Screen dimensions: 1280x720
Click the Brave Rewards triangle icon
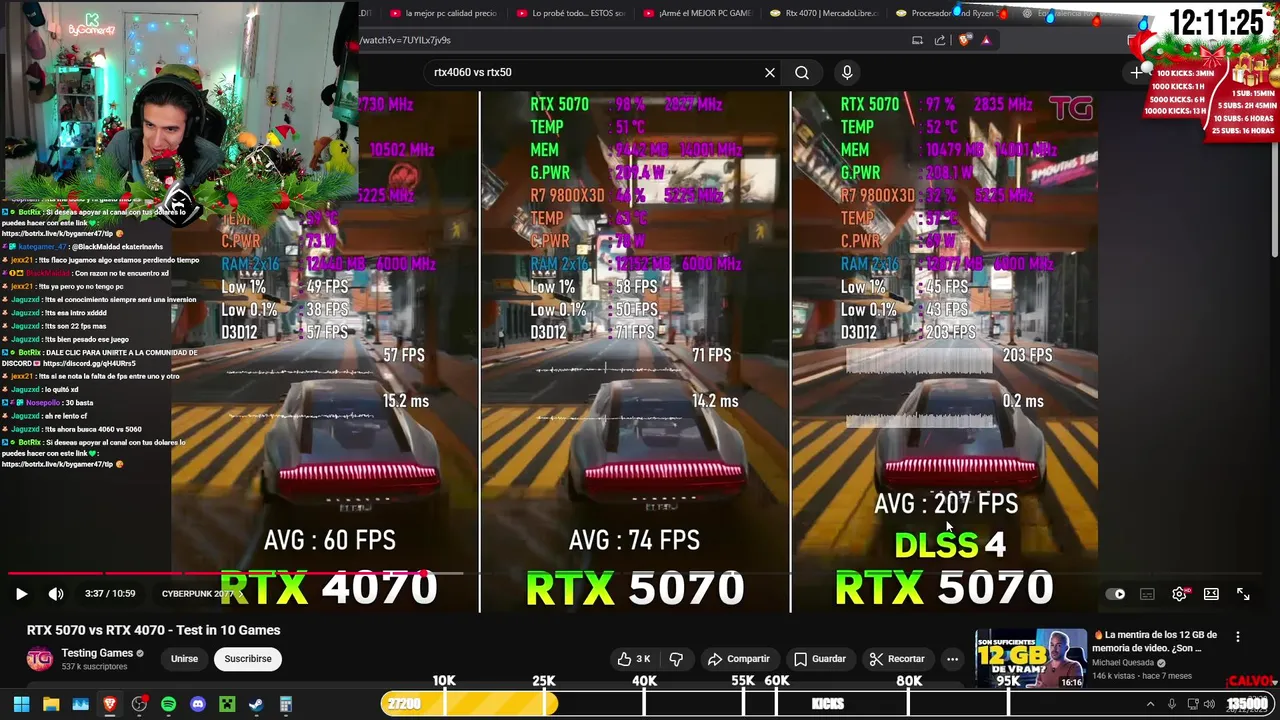pyautogui.click(x=986, y=40)
